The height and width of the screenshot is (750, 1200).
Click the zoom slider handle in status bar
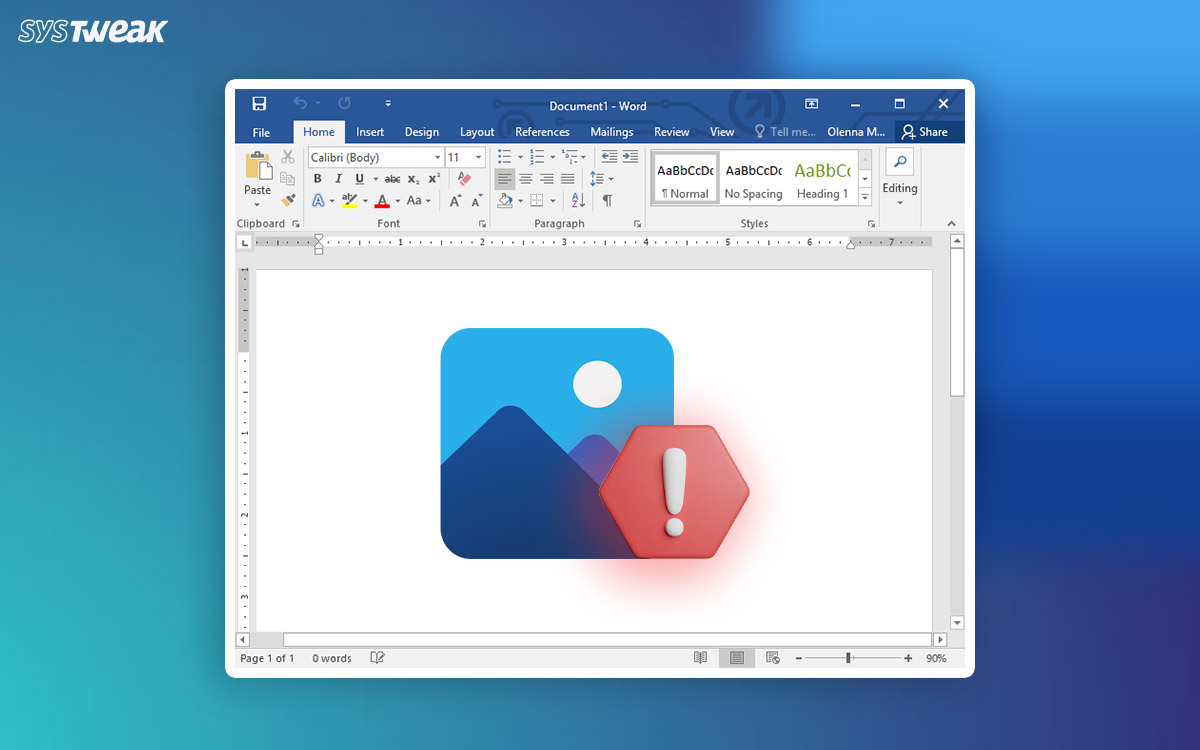pyautogui.click(x=848, y=658)
